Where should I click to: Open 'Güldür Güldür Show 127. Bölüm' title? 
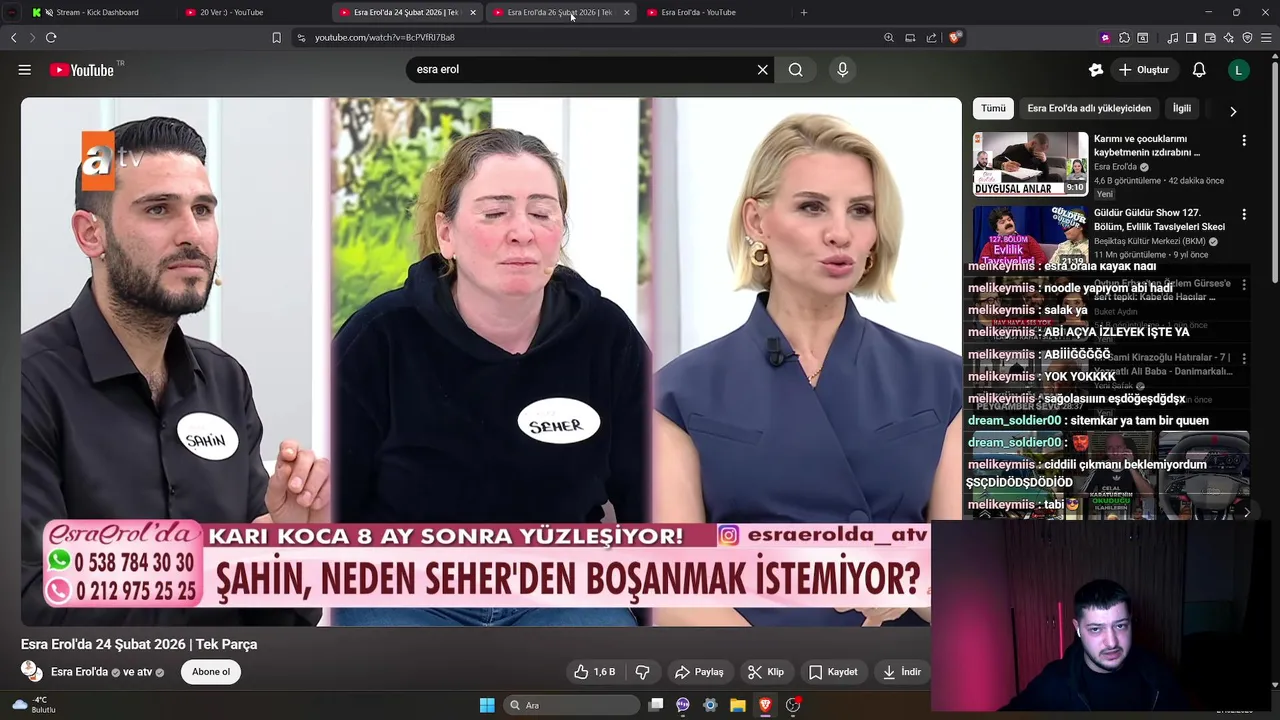click(x=1159, y=220)
